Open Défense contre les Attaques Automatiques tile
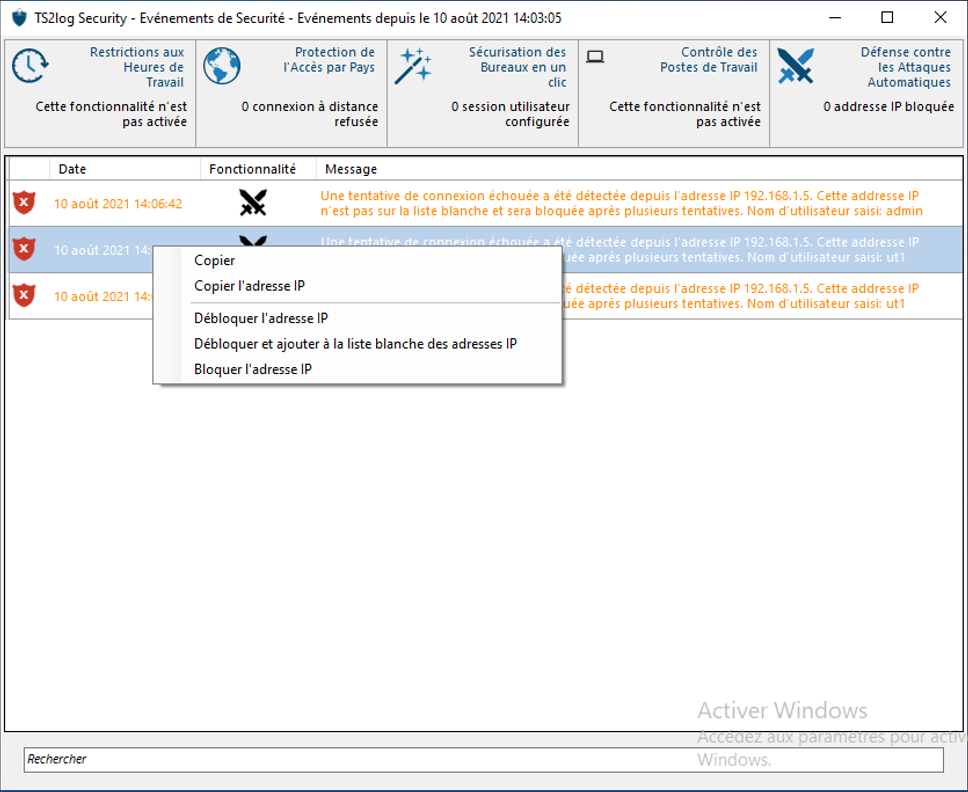This screenshot has height=792, width=968. point(866,94)
